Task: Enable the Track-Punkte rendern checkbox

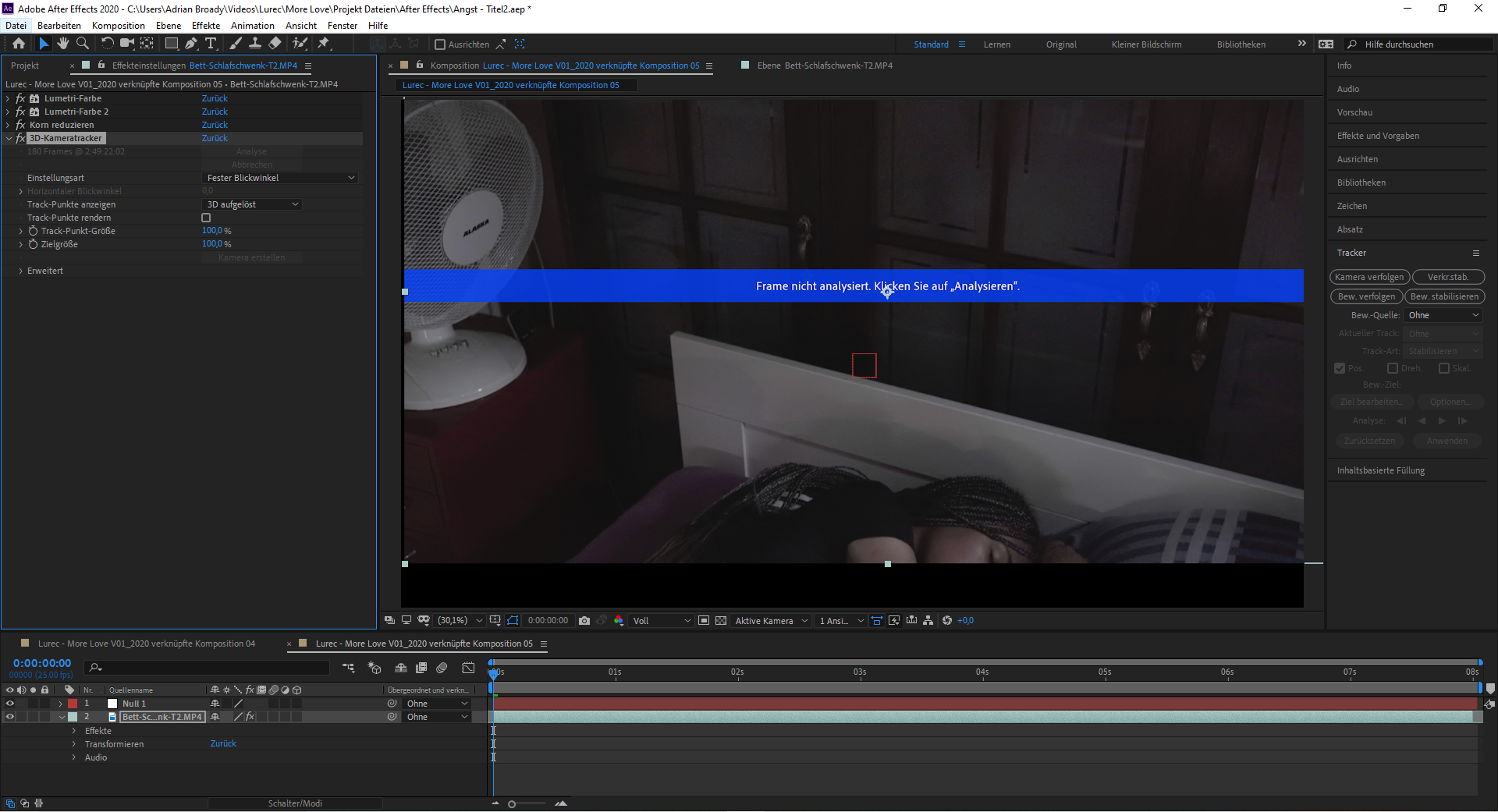Action: 206,218
